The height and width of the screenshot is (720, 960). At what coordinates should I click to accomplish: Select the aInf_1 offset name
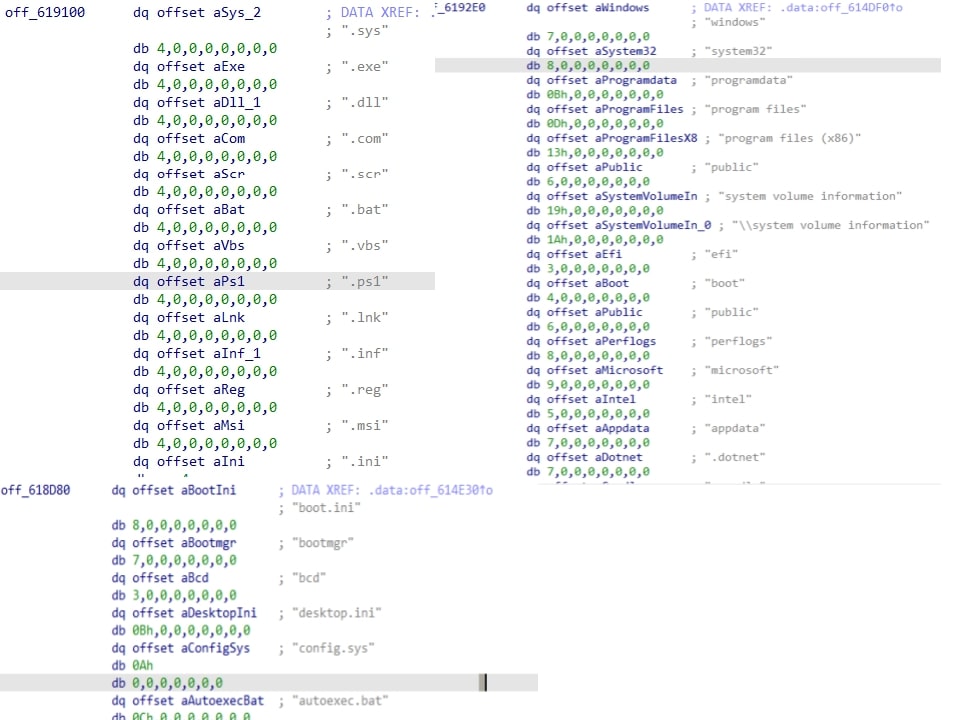click(234, 353)
